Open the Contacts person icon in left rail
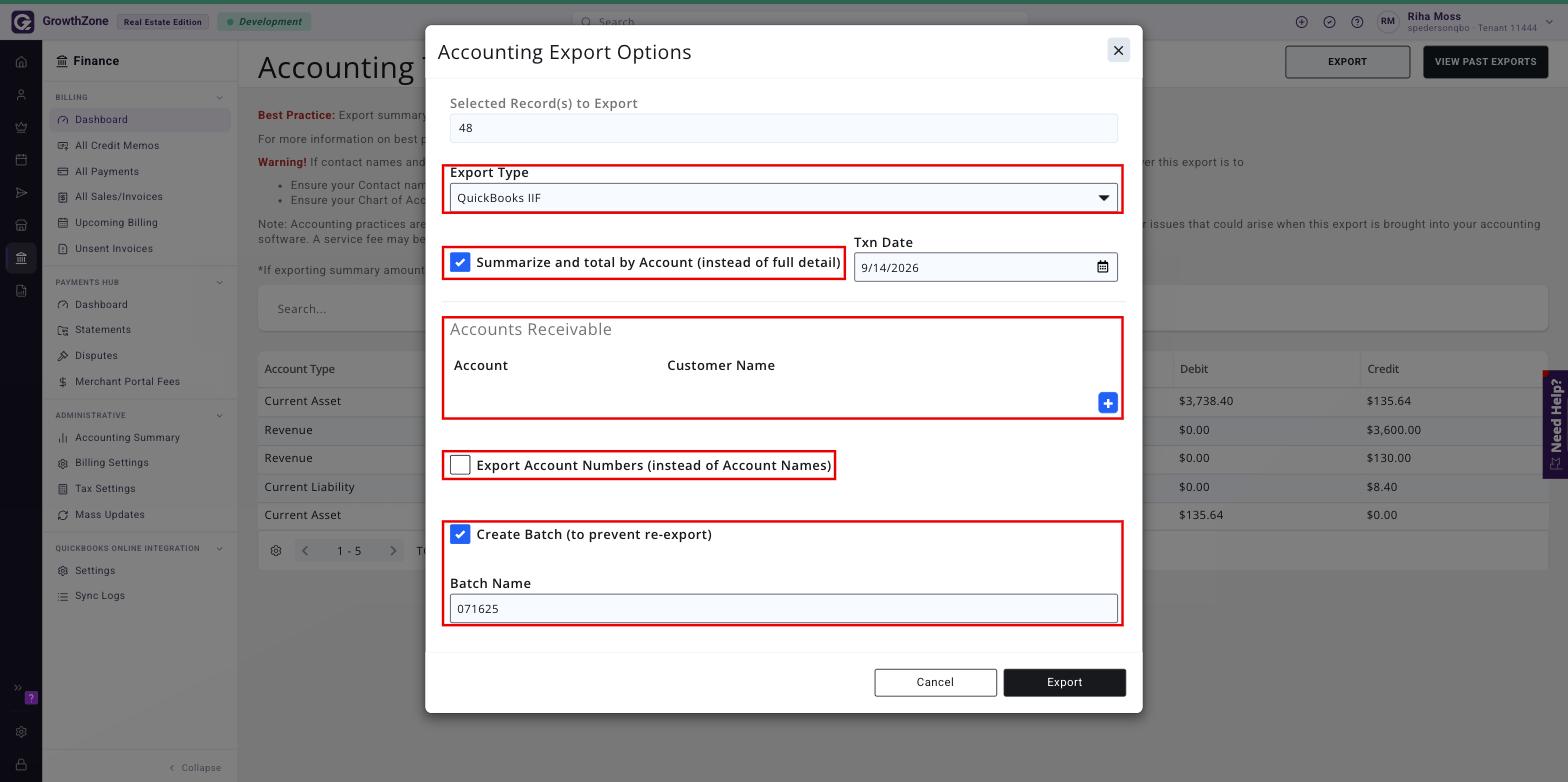Screen dimensions: 1568x782 point(21,95)
